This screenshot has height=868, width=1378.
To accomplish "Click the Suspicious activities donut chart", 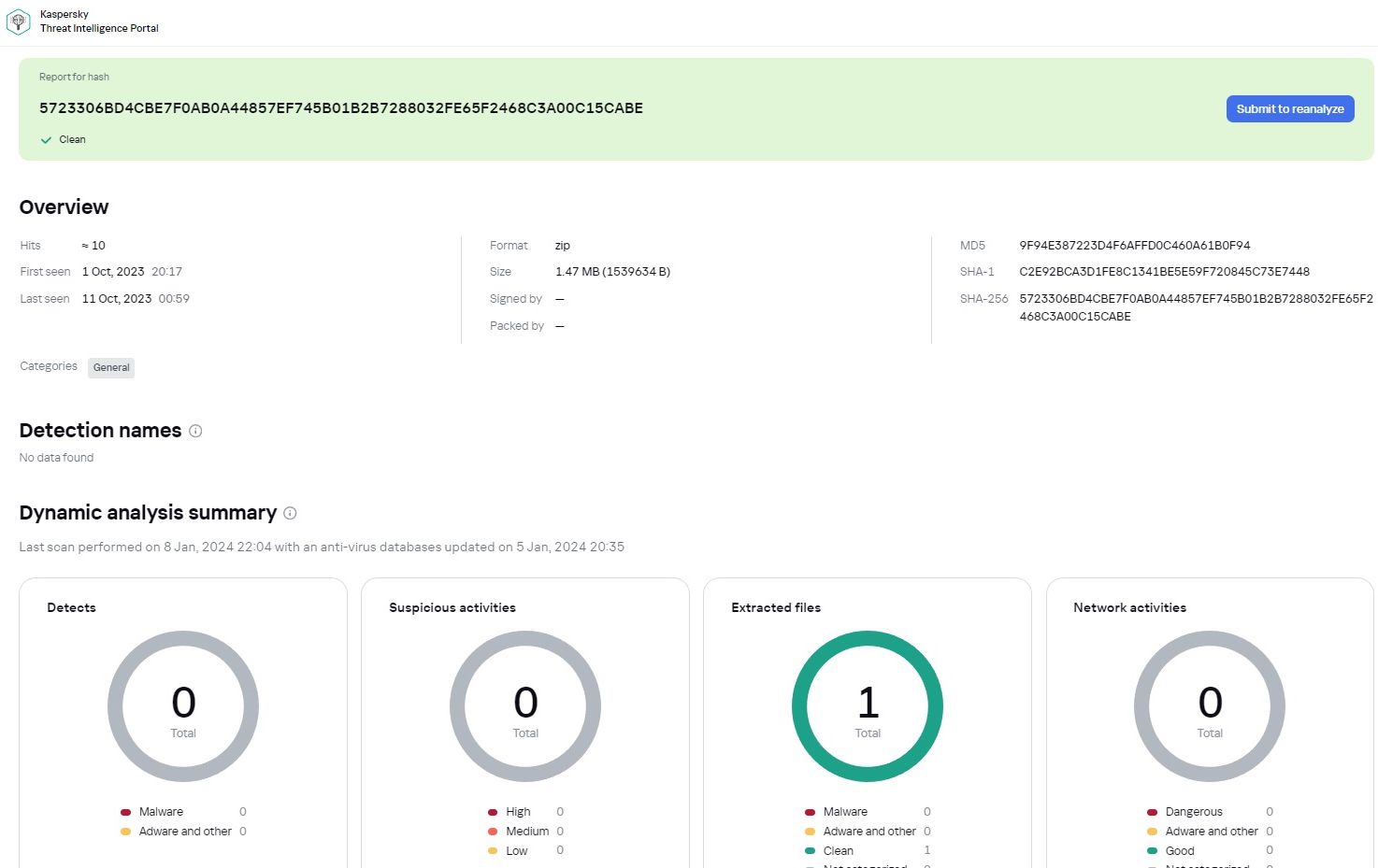I will pos(525,705).
